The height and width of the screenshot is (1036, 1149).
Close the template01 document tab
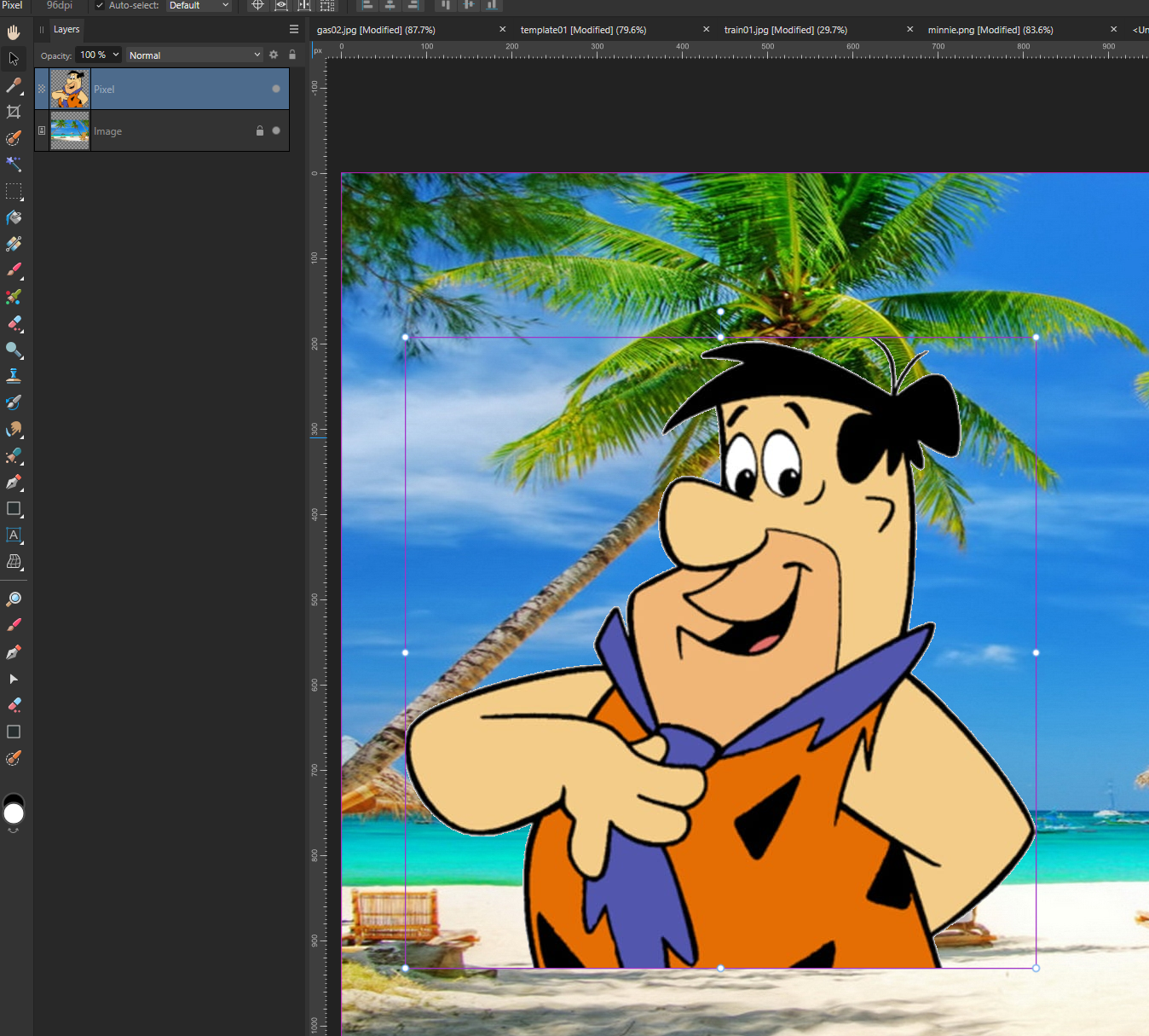pos(706,29)
